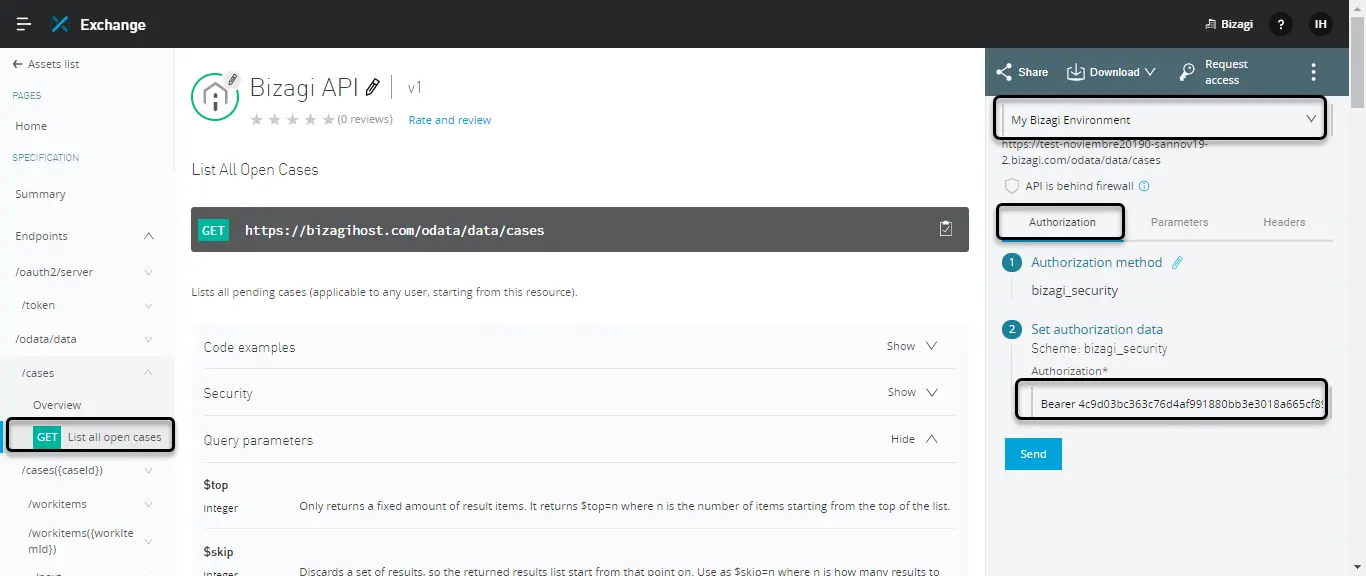Viewport: 1366px width, 576px height.
Task: Open the IH user profile avatar
Action: coord(1321,24)
